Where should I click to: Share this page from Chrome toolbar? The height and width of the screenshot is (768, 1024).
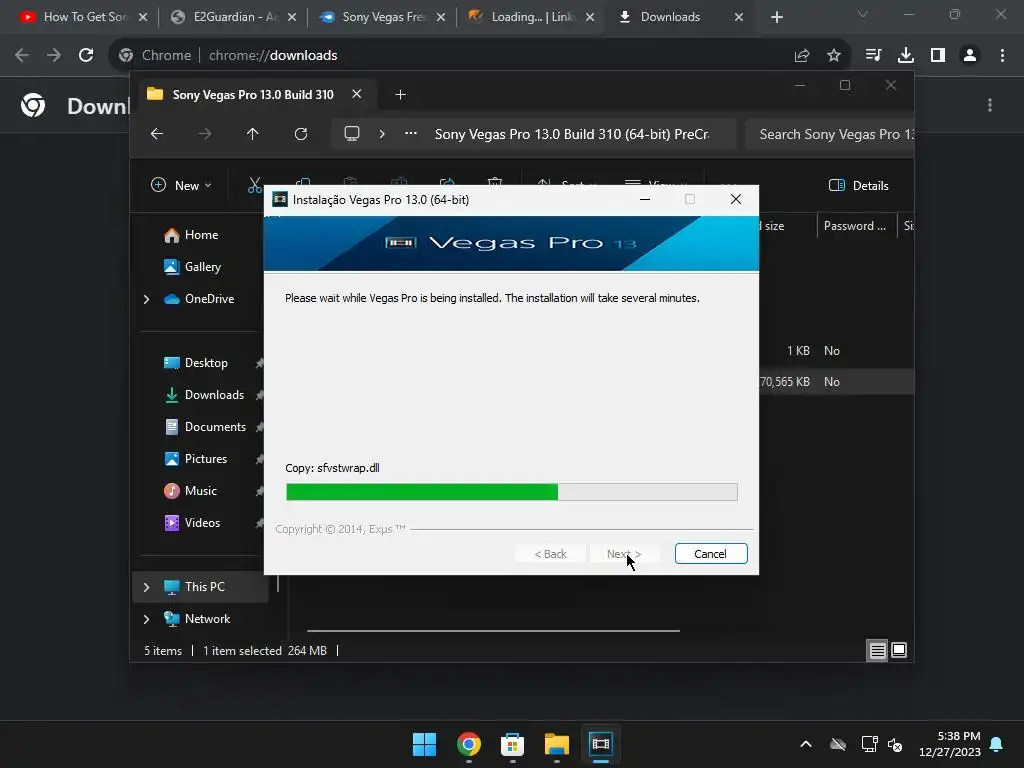802,56
